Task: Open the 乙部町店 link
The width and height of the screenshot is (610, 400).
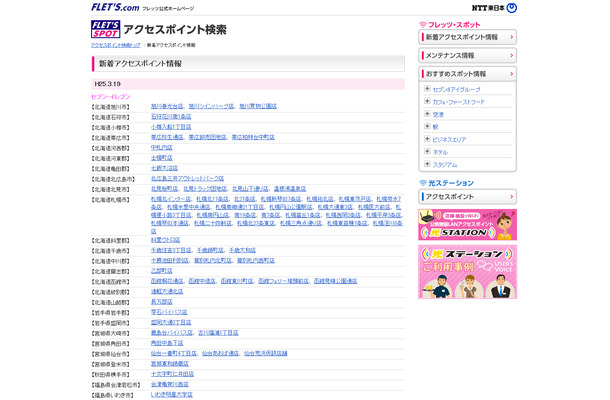Action: pyautogui.click(x=161, y=270)
